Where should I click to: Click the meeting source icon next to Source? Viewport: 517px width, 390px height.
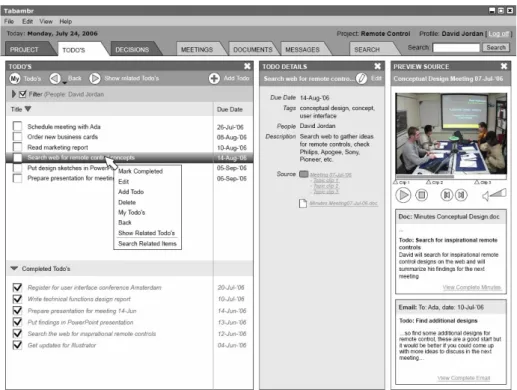coord(303,174)
